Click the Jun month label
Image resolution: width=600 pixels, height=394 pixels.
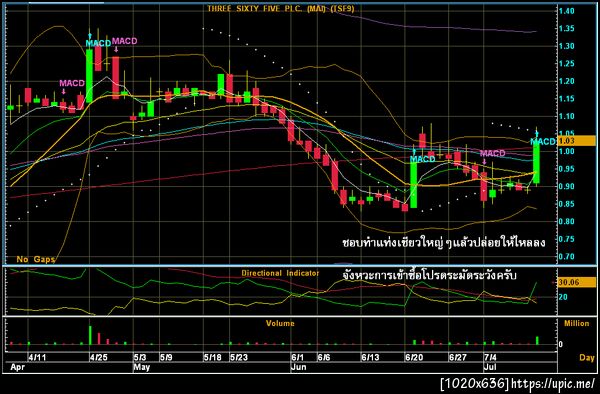click(x=298, y=367)
